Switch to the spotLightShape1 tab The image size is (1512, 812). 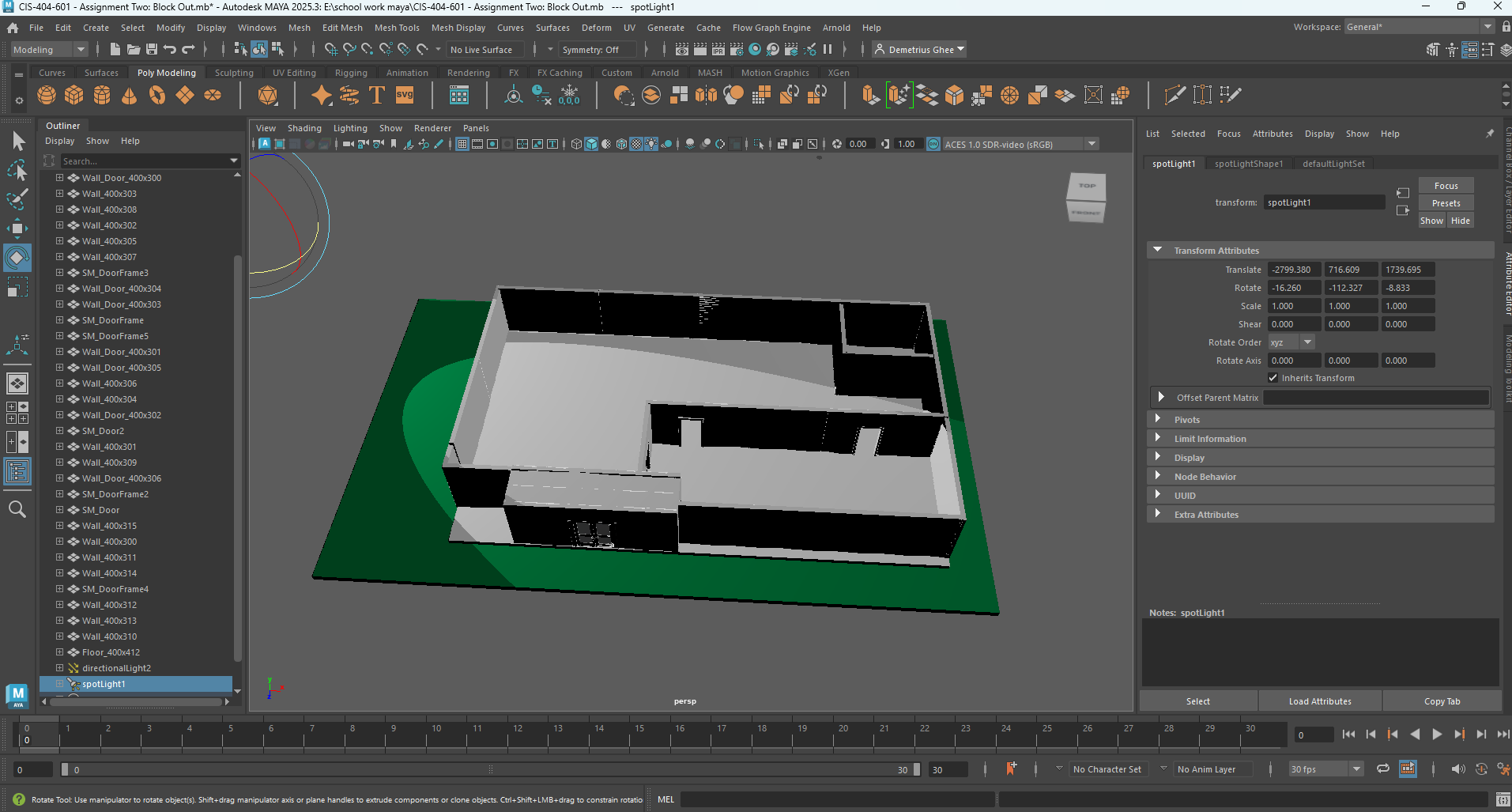[x=1249, y=163]
